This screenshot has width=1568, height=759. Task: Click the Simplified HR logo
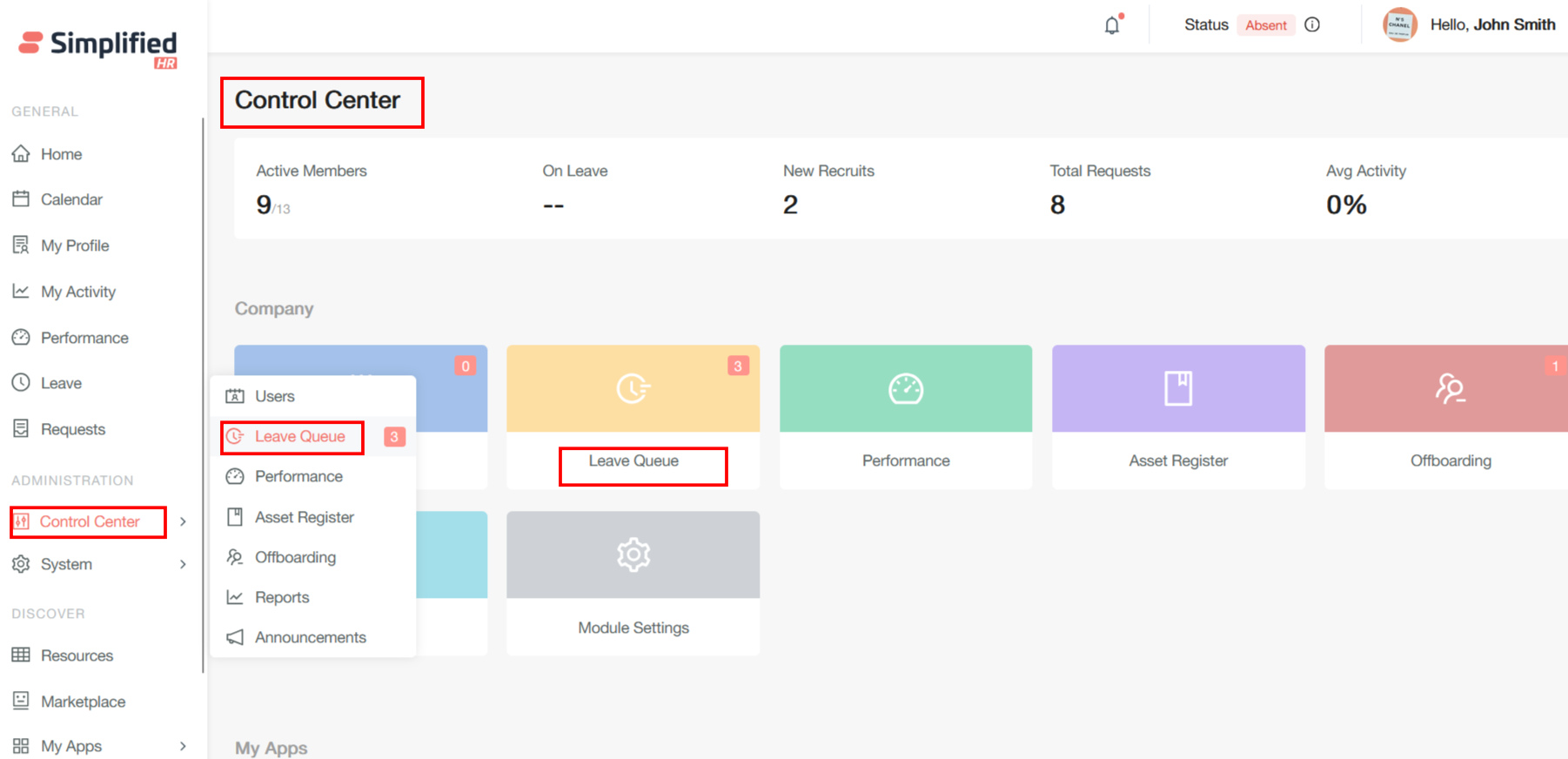[98, 47]
